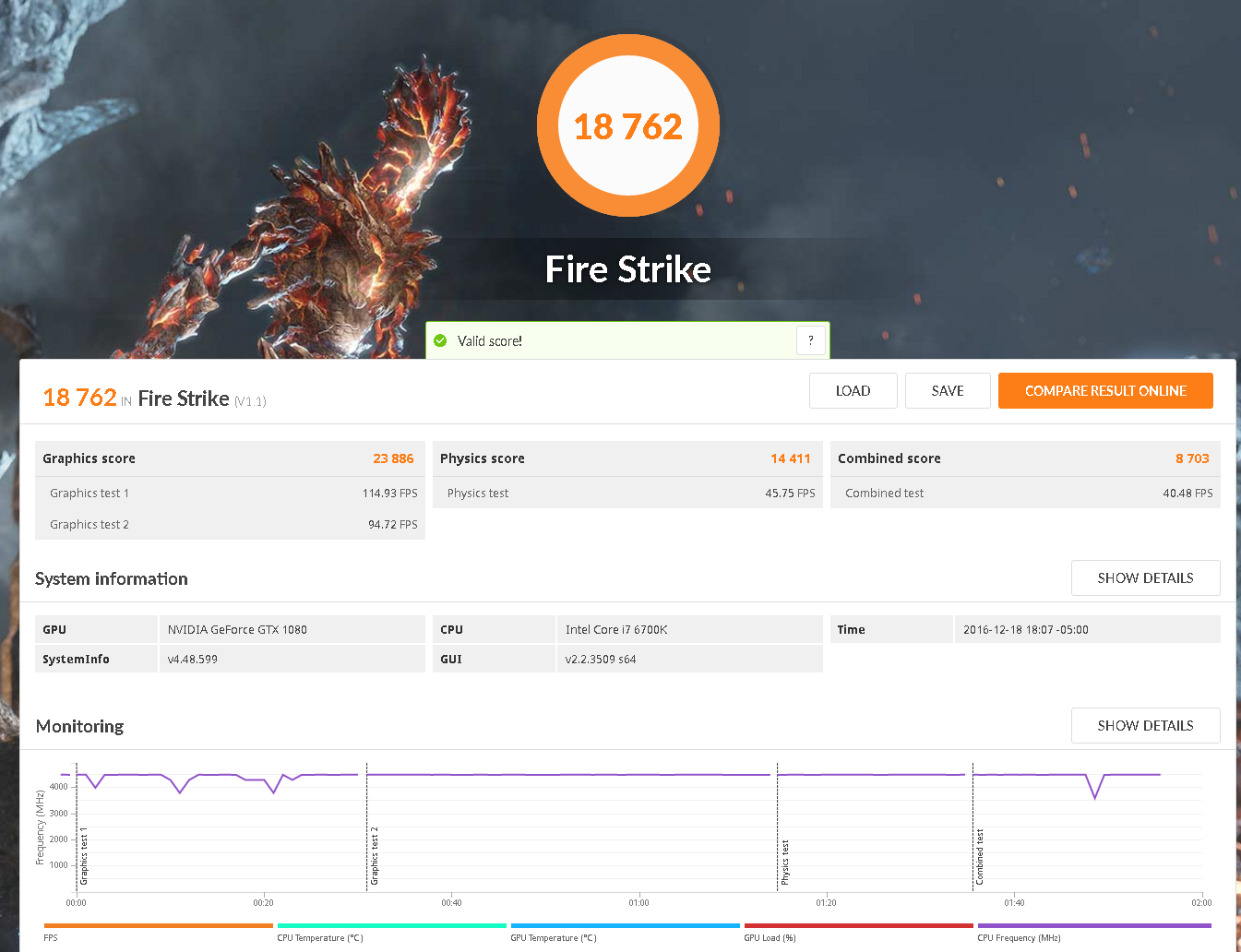1241x952 pixels.
Task: Click the GUI version v2.2.3509 s64
Action: 601,660
